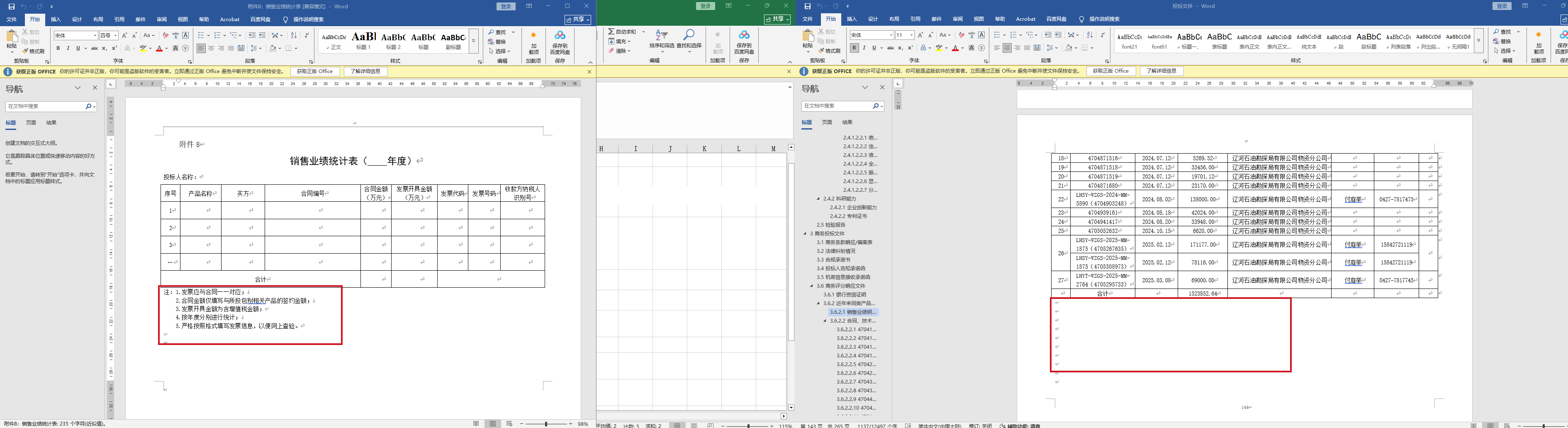Click character border icon in 投标文件 Word window
1568x428 pixels.
(x=981, y=35)
